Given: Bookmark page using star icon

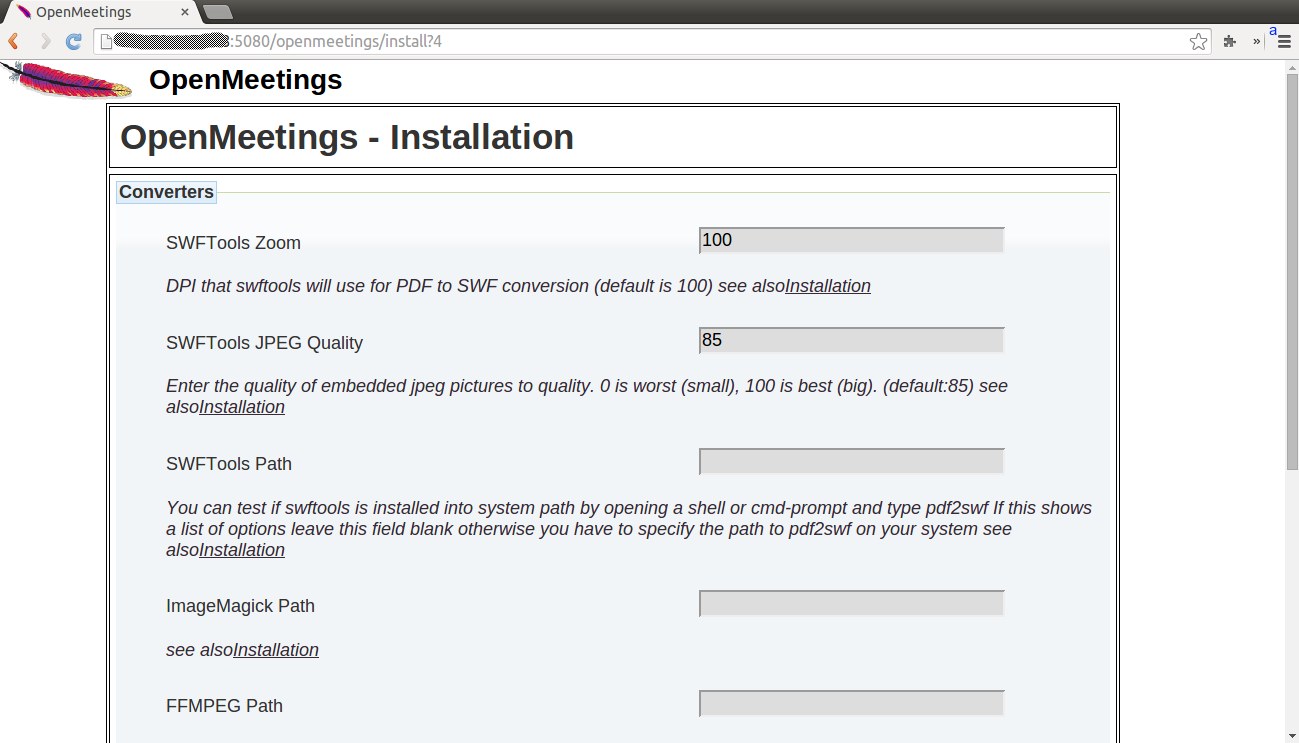Looking at the screenshot, I should click(1198, 42).
